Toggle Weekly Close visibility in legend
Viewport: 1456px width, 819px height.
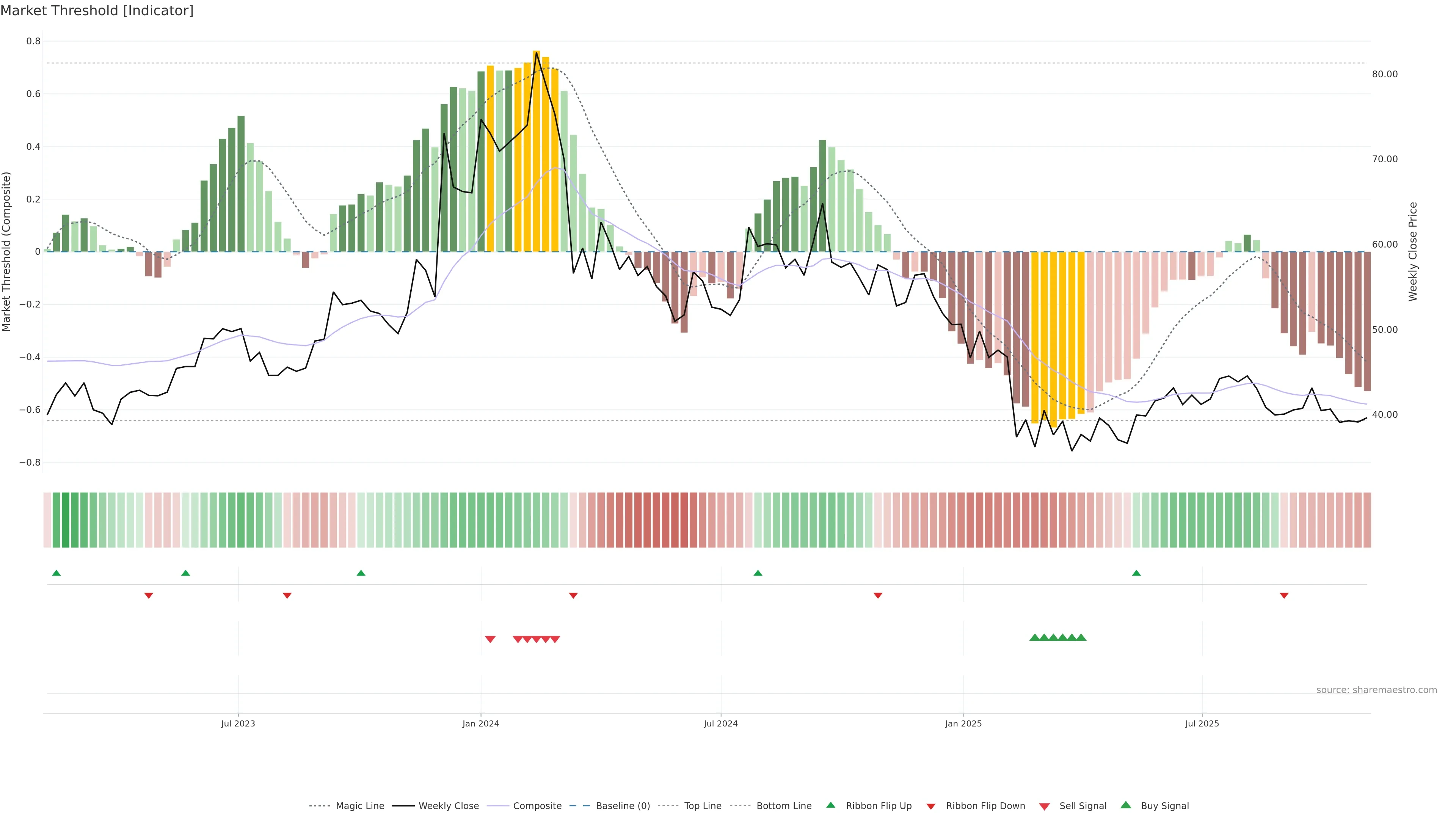click(448, 806)
